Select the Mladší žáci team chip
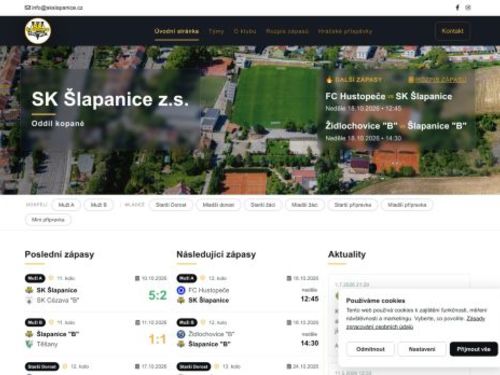This screenshot has height=375, width=500. [x=305, y=205]
